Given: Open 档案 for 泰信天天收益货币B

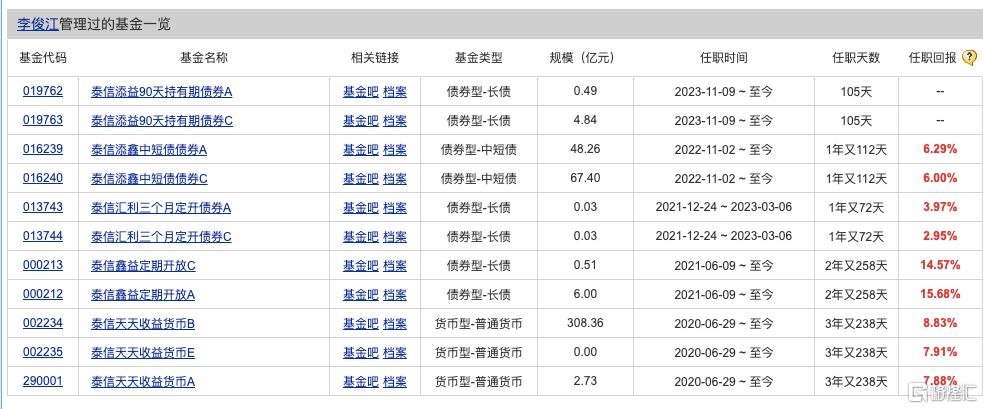Looking at the screenshot, I should click(x=395, y=324).
